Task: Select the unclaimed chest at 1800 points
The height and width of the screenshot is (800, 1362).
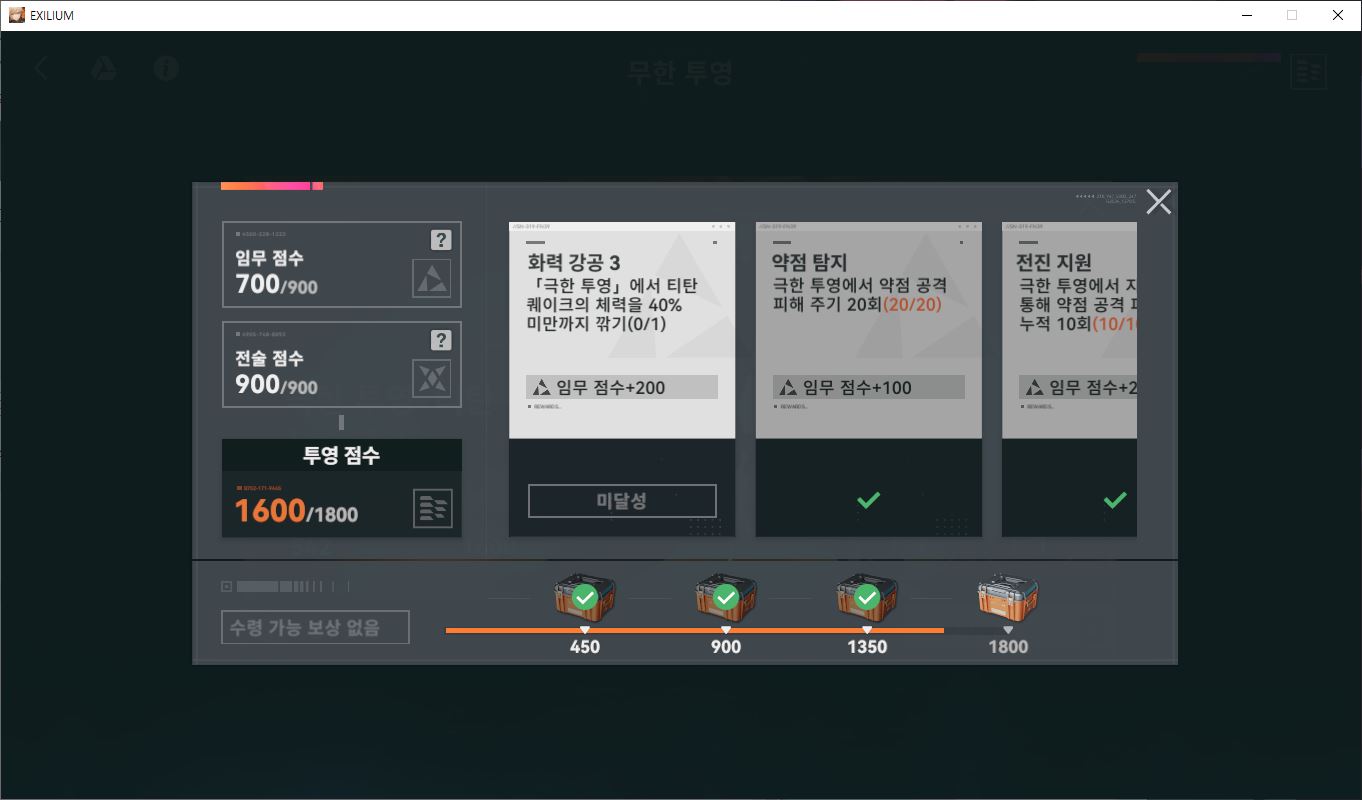Action: [1008, 599]
